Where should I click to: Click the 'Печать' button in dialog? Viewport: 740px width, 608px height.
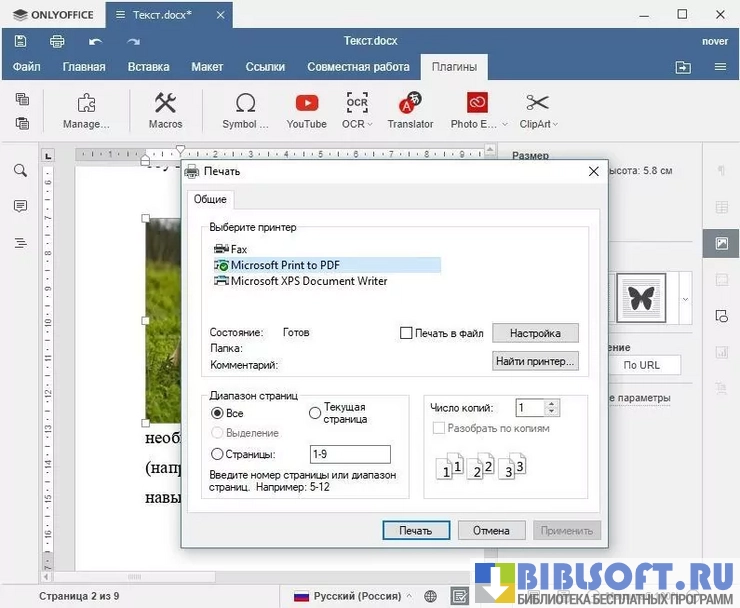416,530
